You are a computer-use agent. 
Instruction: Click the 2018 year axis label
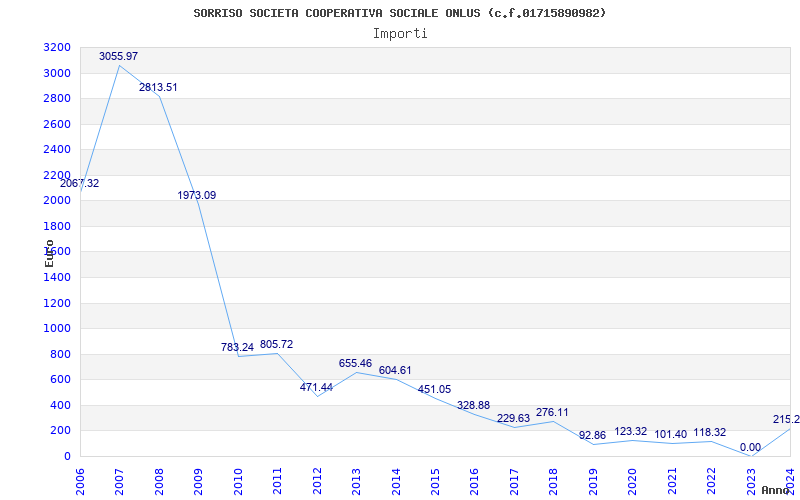point(553,483)
